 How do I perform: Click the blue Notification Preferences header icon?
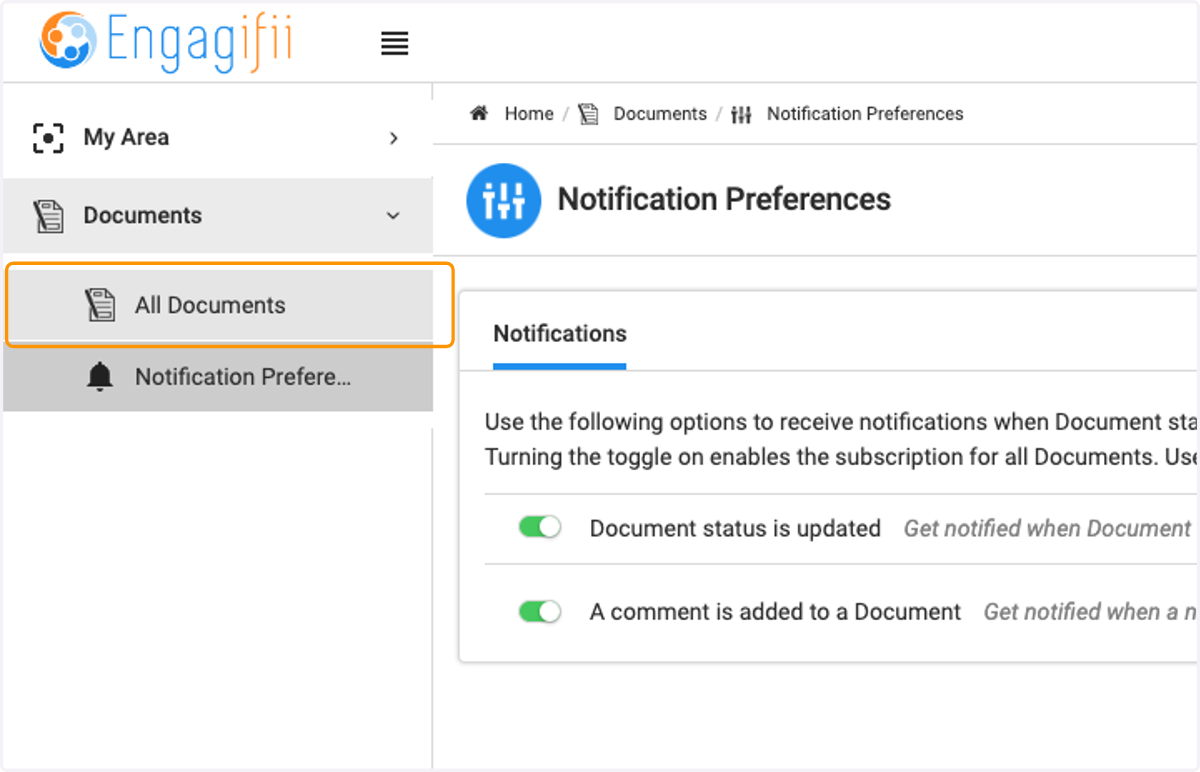(504, 201)
